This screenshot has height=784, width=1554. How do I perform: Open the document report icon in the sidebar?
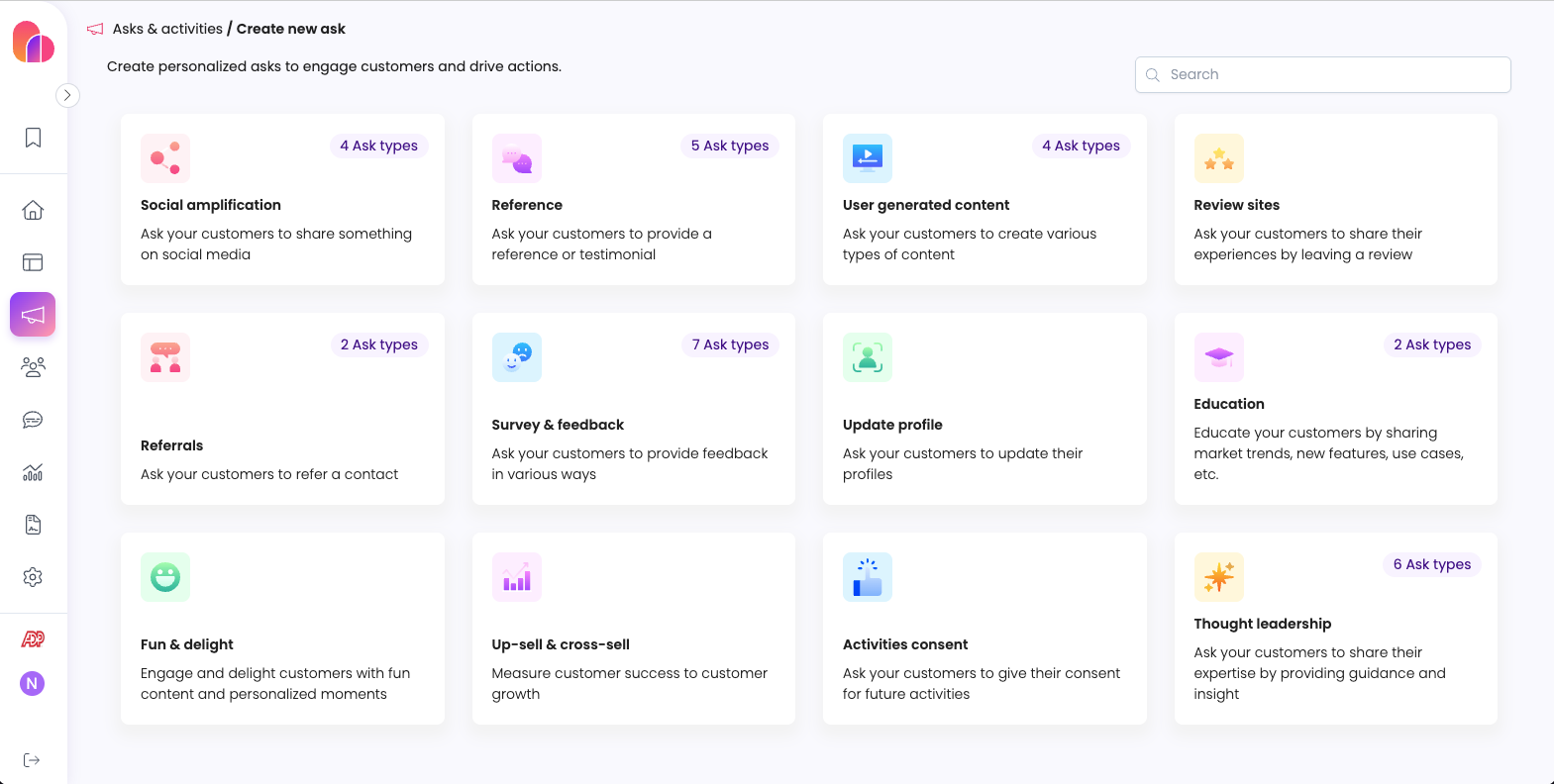(33, 525)
